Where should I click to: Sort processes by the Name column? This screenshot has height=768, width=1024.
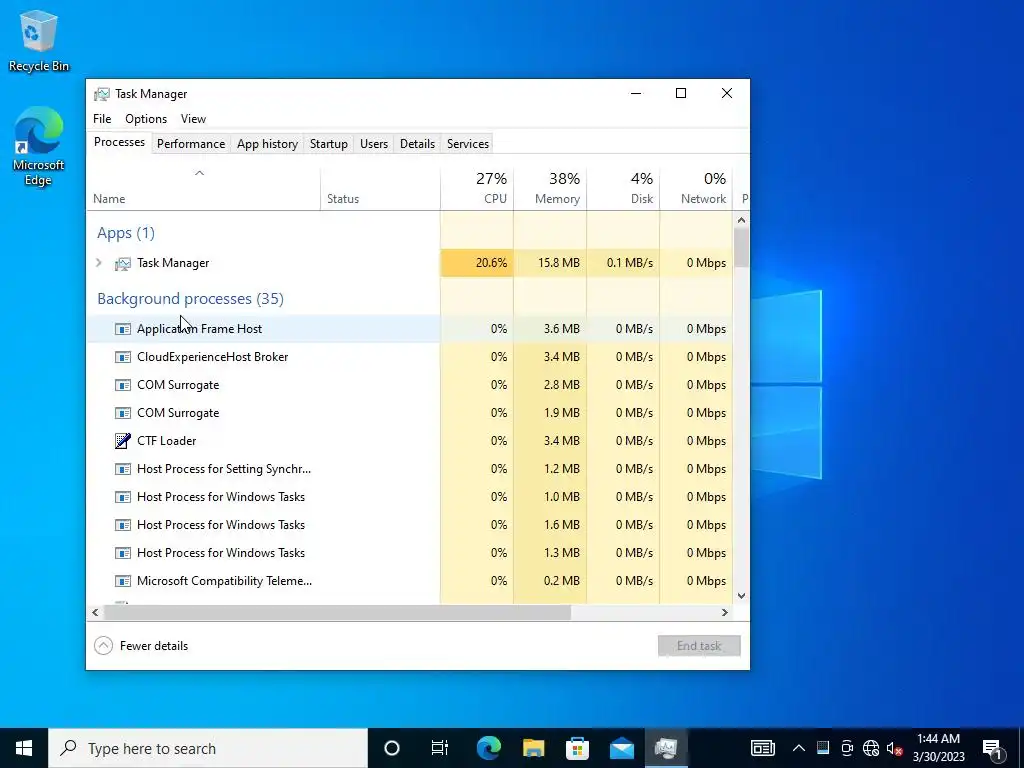point(203,189)
